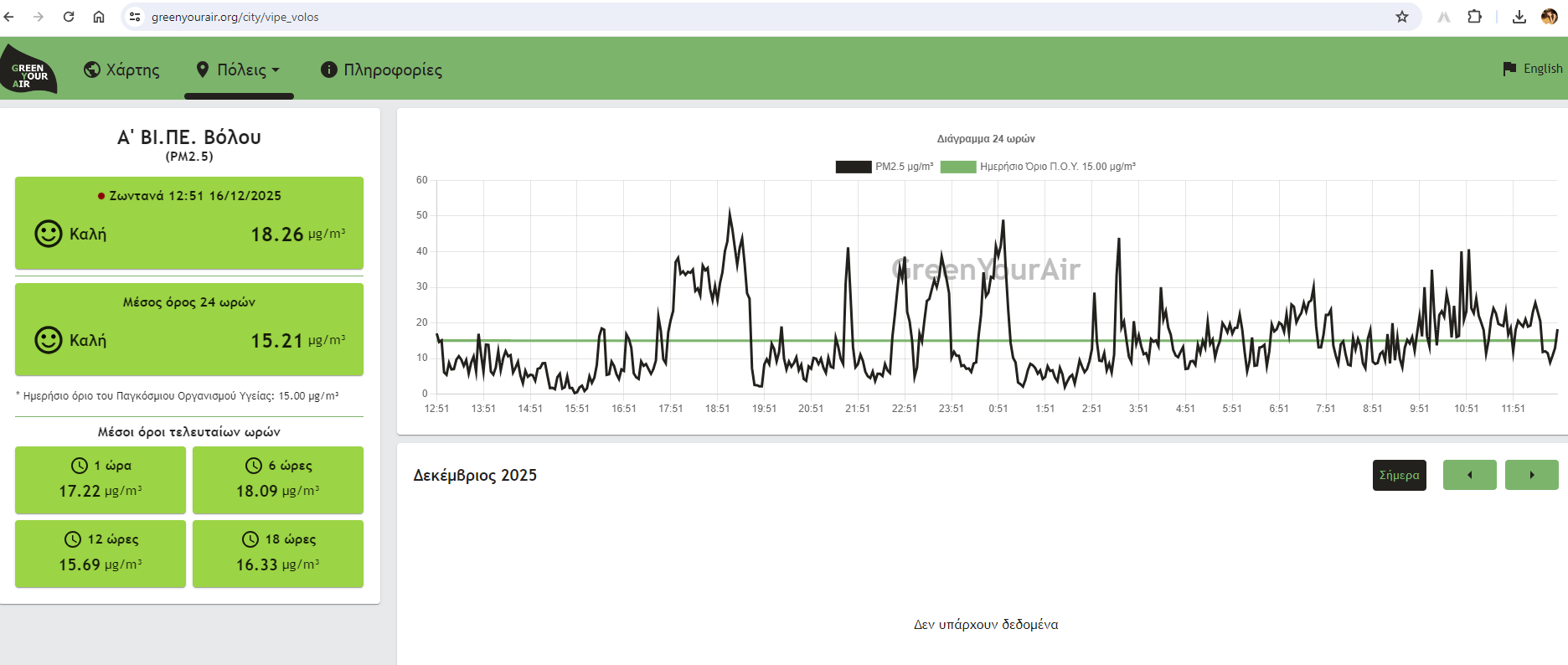
Task: Click the browser reload icon
Action: 69,17
